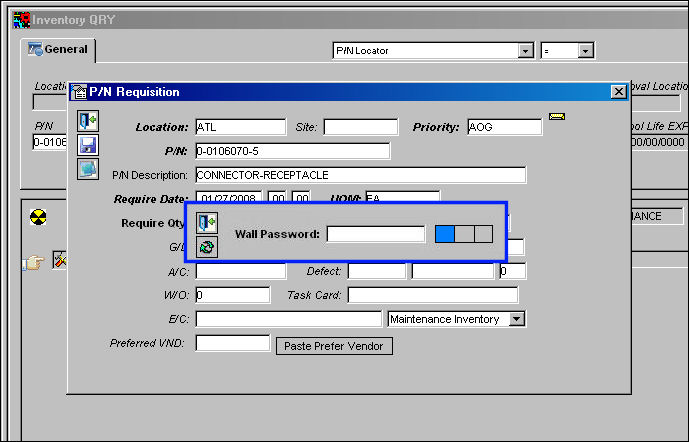Click the P/N Requisition title bar icon
Image resolution: width=689 pixels, height=442 pixels.
[x=79, y=92]
